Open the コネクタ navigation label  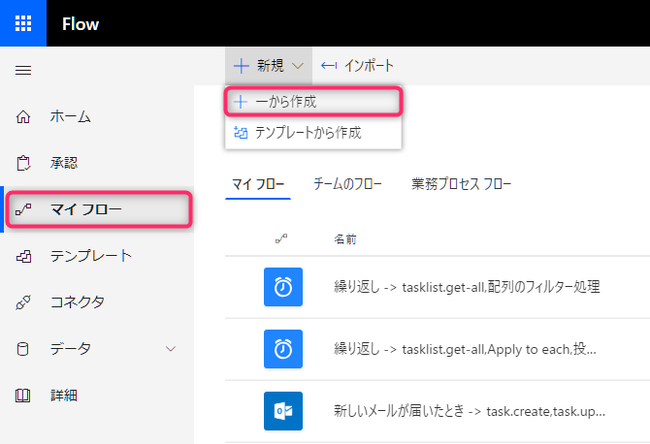[78, 302]
